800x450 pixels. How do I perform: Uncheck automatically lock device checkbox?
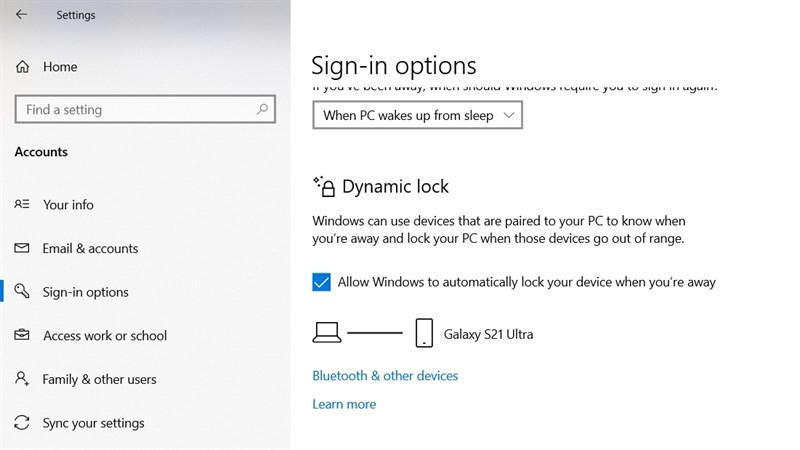coord(321,282)
